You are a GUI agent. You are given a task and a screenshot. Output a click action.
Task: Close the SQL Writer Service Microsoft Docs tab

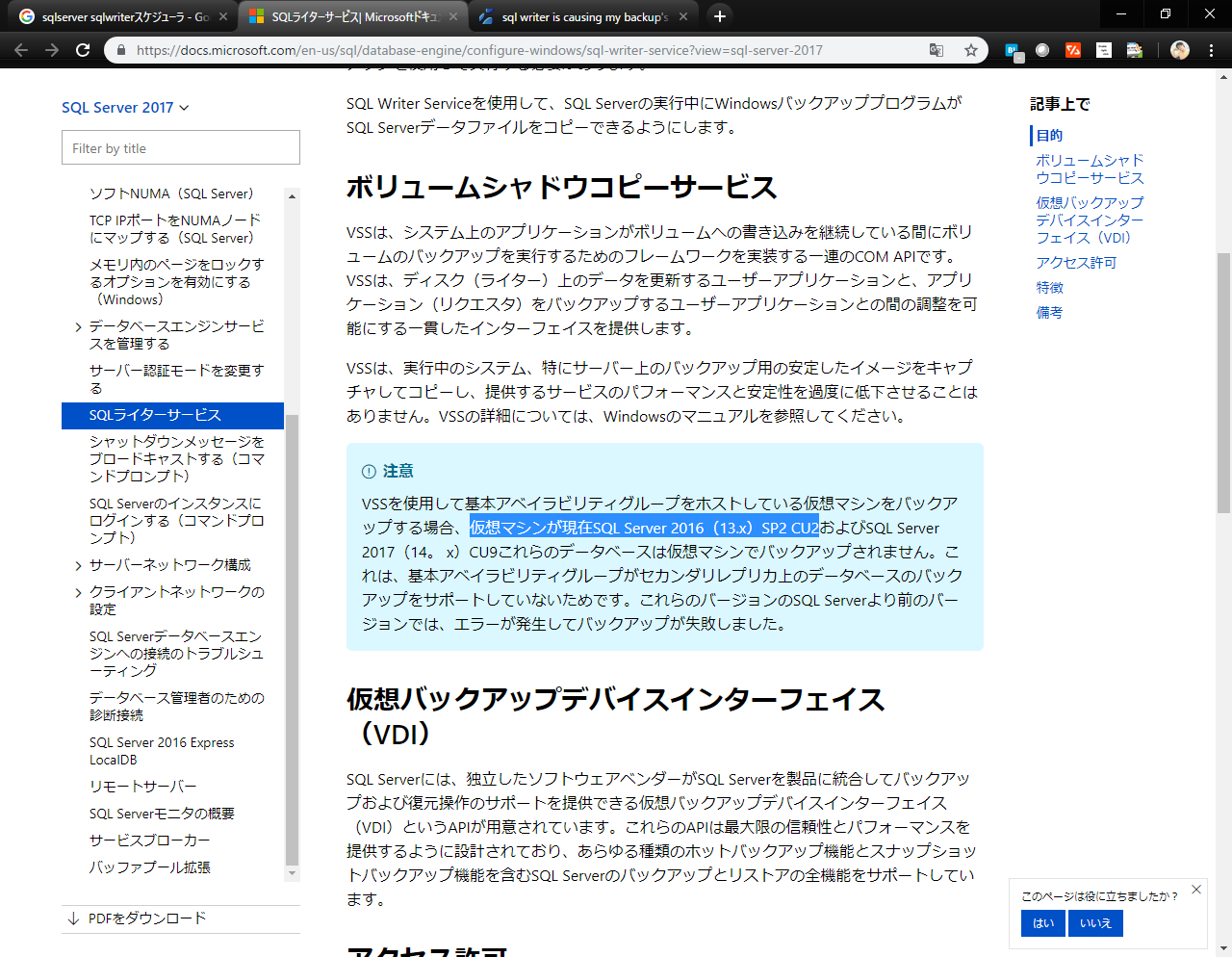click(453, 16)
